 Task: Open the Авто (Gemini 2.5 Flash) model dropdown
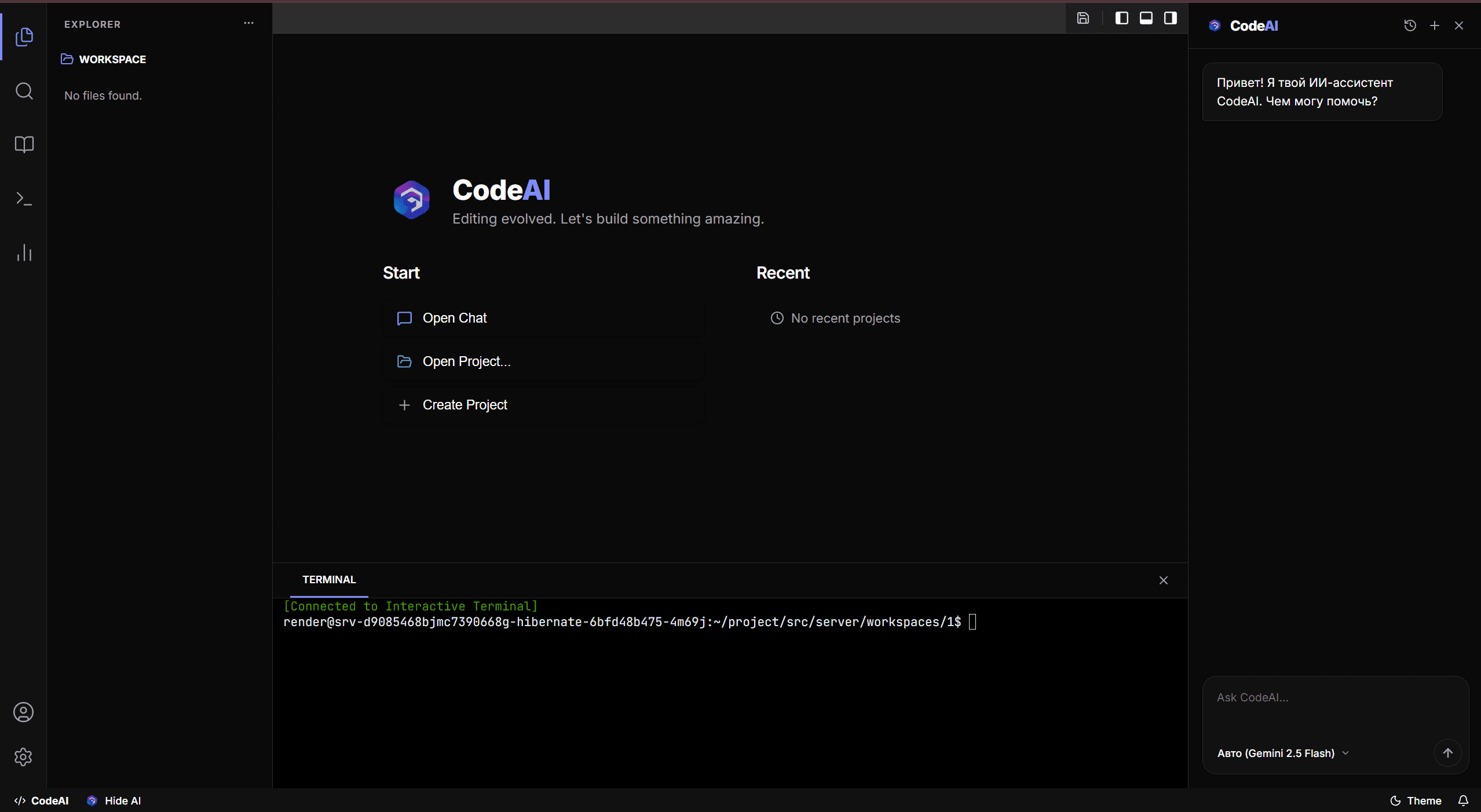click(x=1283, y=753)
